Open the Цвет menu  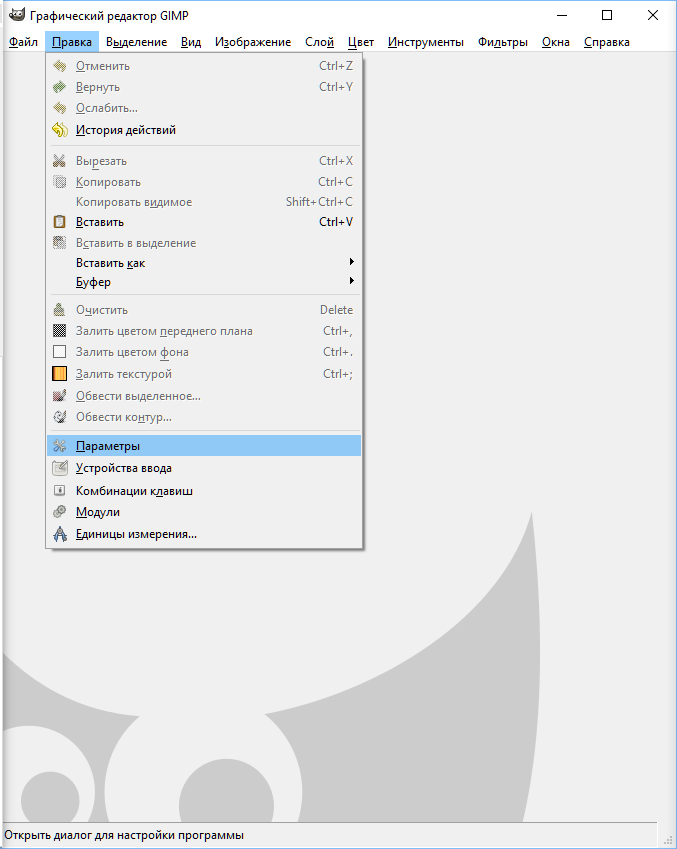tap(361, 42)
